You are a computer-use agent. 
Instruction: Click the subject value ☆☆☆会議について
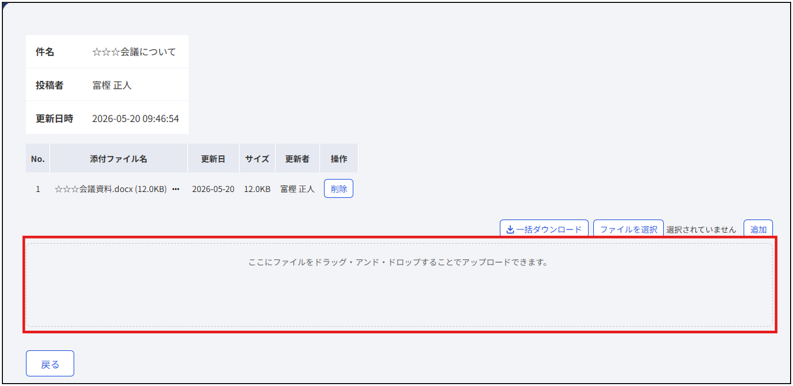pos(134,52)
